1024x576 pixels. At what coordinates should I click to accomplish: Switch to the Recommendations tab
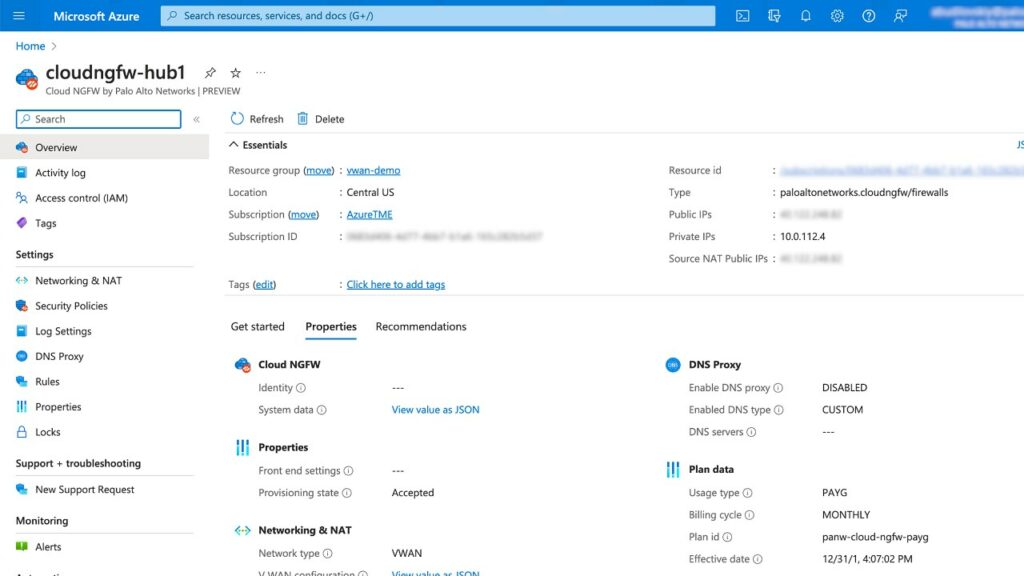[x=420, y=326]
